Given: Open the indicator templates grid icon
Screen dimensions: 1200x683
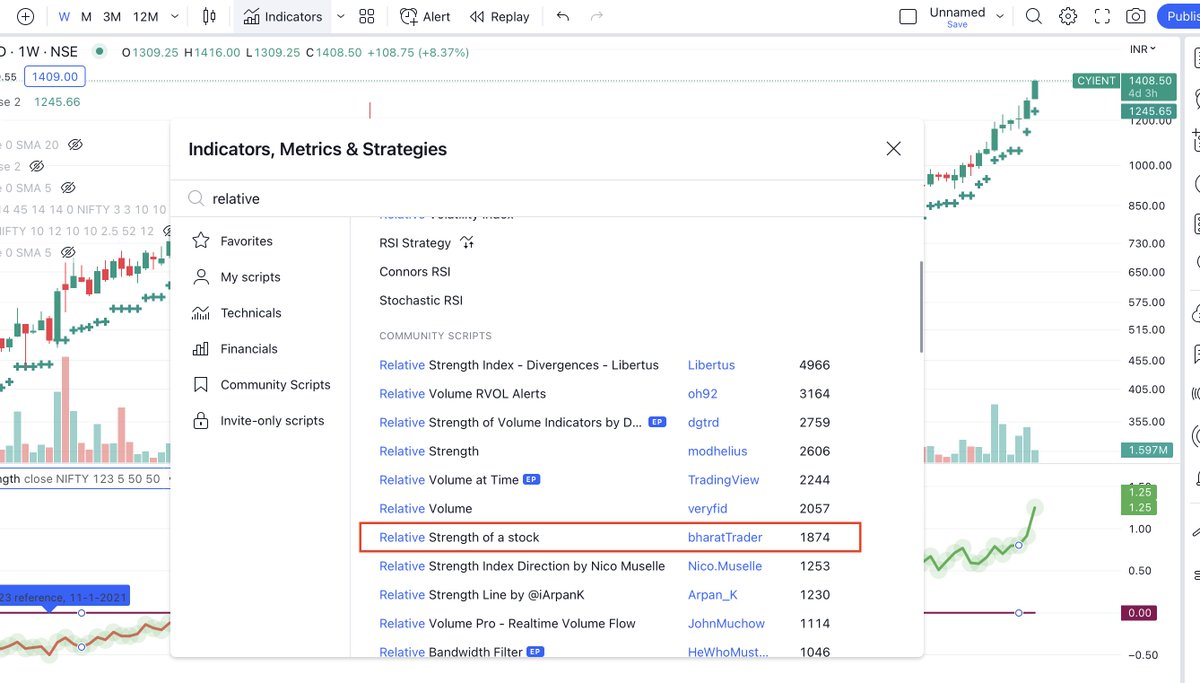Looking at the screenshot, I should 367,17.
